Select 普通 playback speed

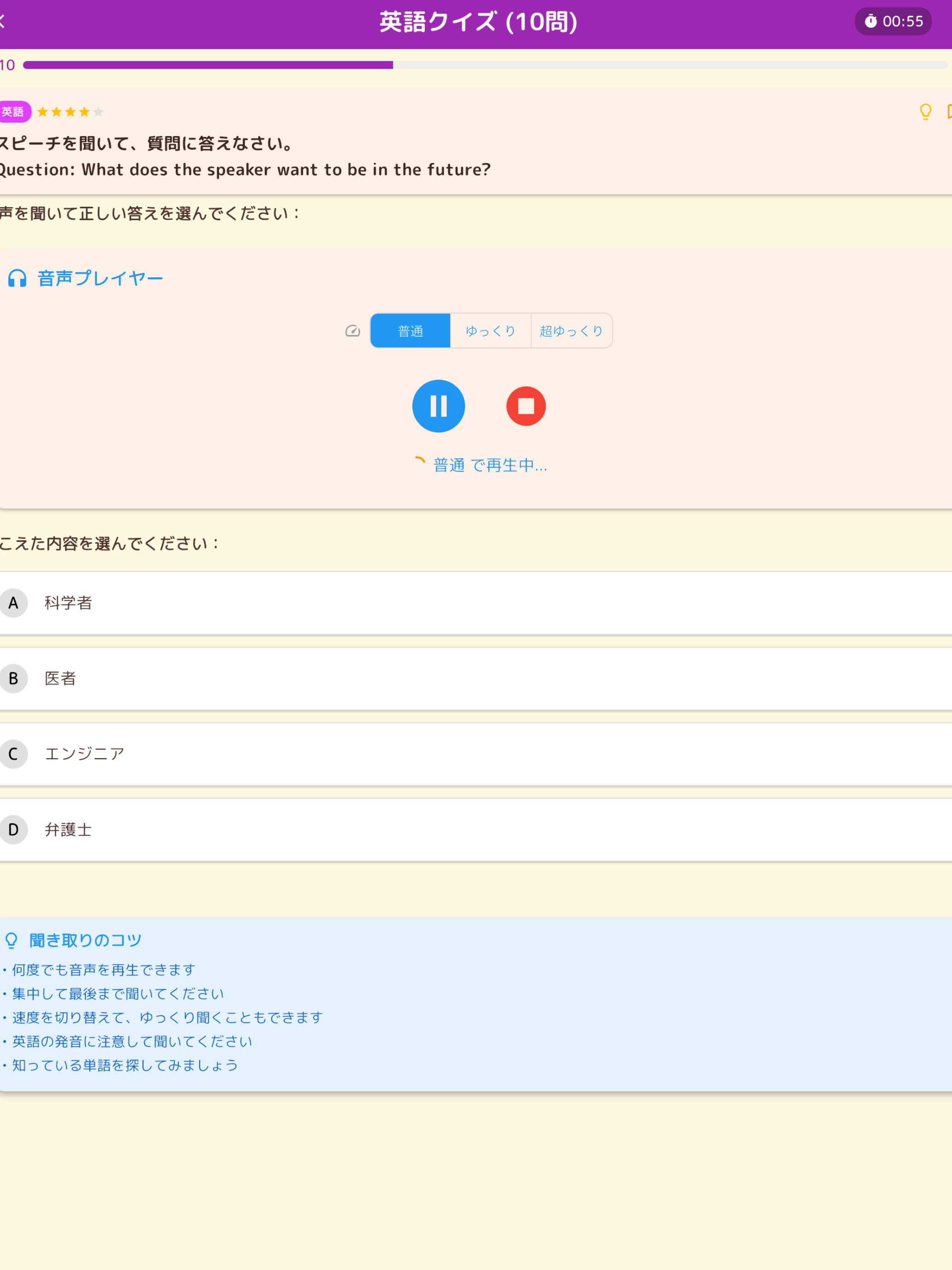click(411, 331)
